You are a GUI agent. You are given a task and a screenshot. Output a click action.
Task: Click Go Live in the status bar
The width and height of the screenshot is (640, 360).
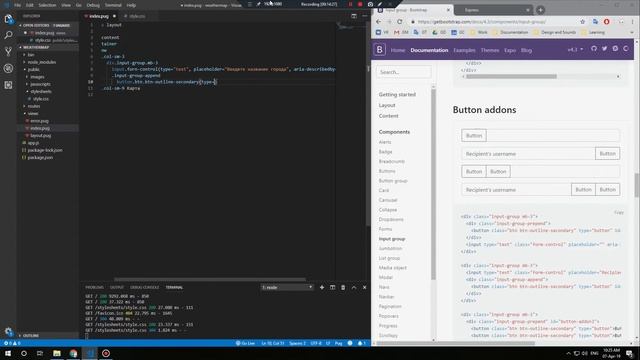(x=245, y=343)
